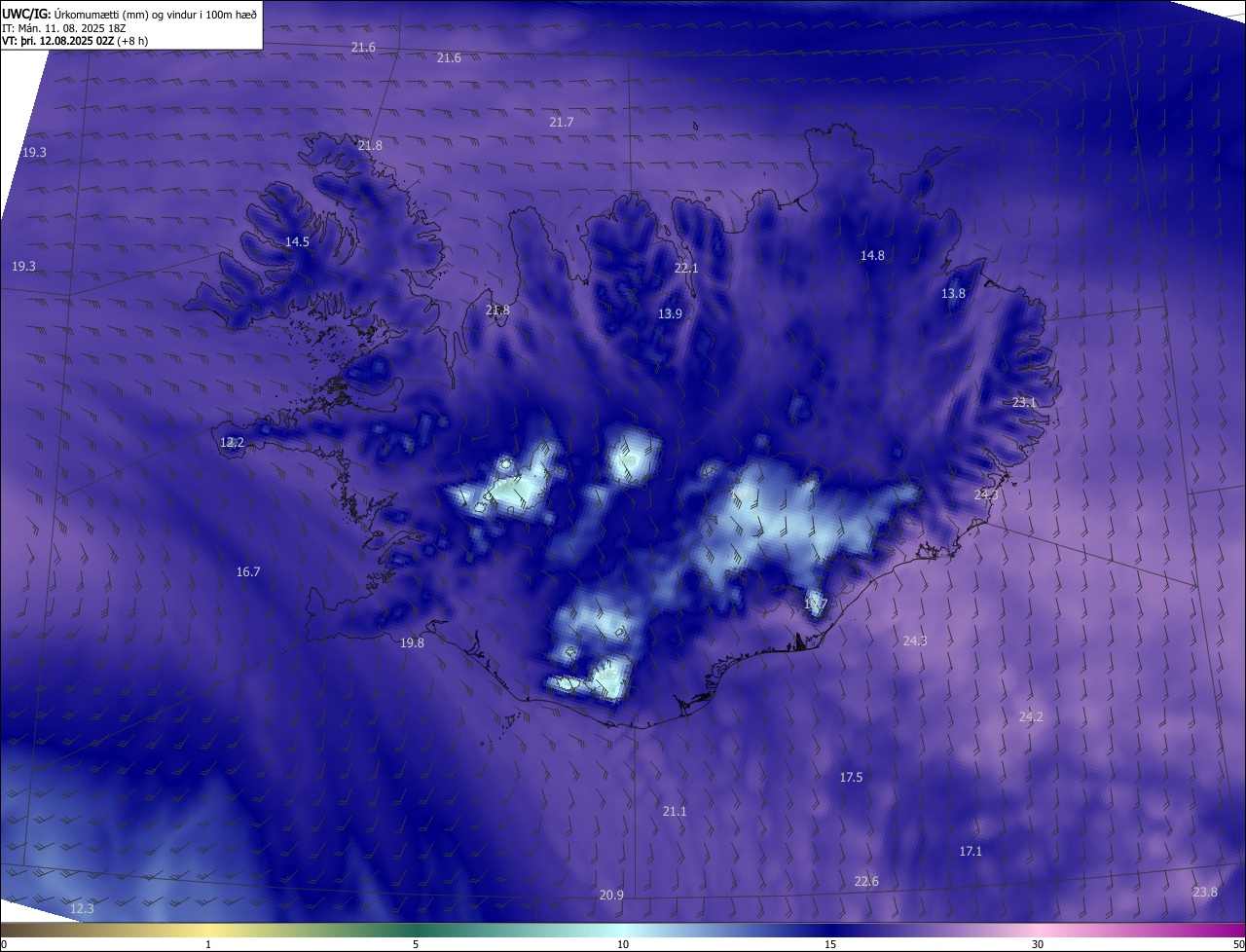Select the 20.9 value label

click(x=611, y=896)
